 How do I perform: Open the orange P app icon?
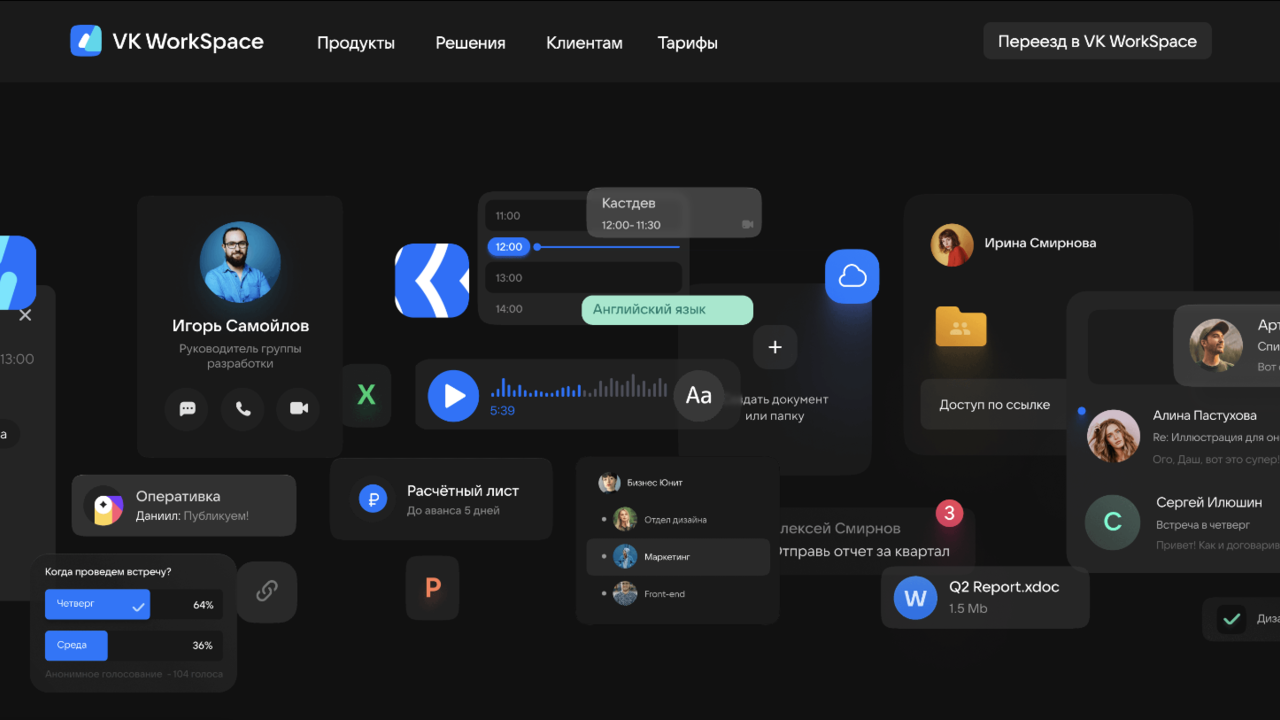432,588
